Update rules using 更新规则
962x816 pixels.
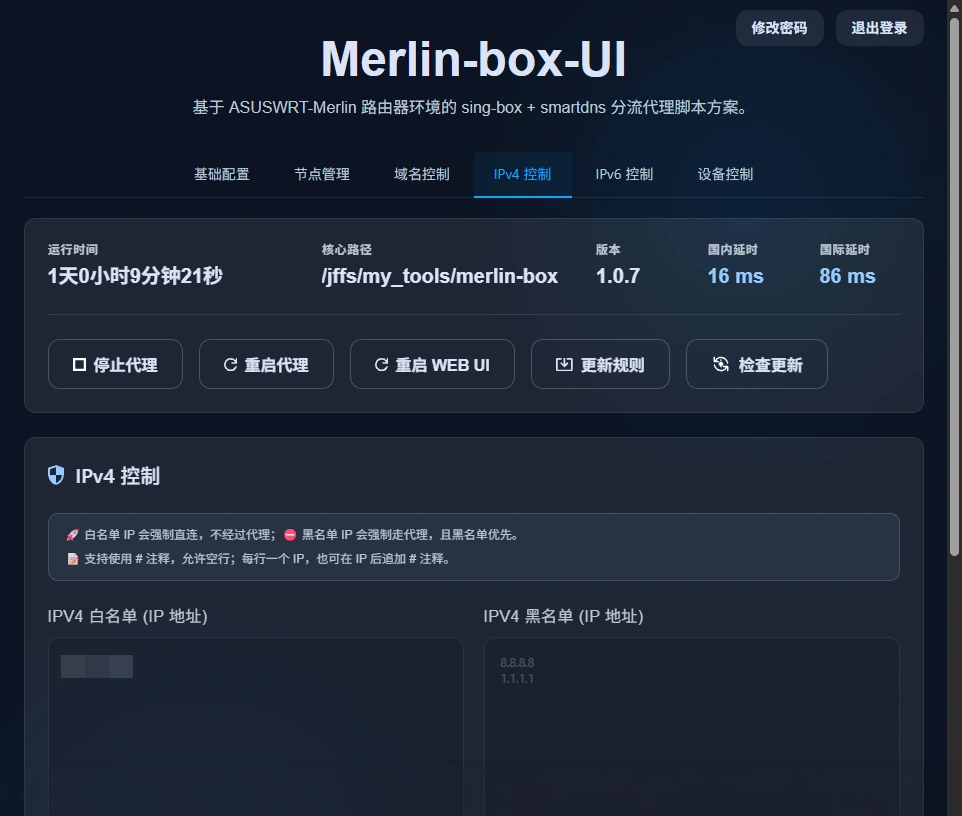[600, 364]
